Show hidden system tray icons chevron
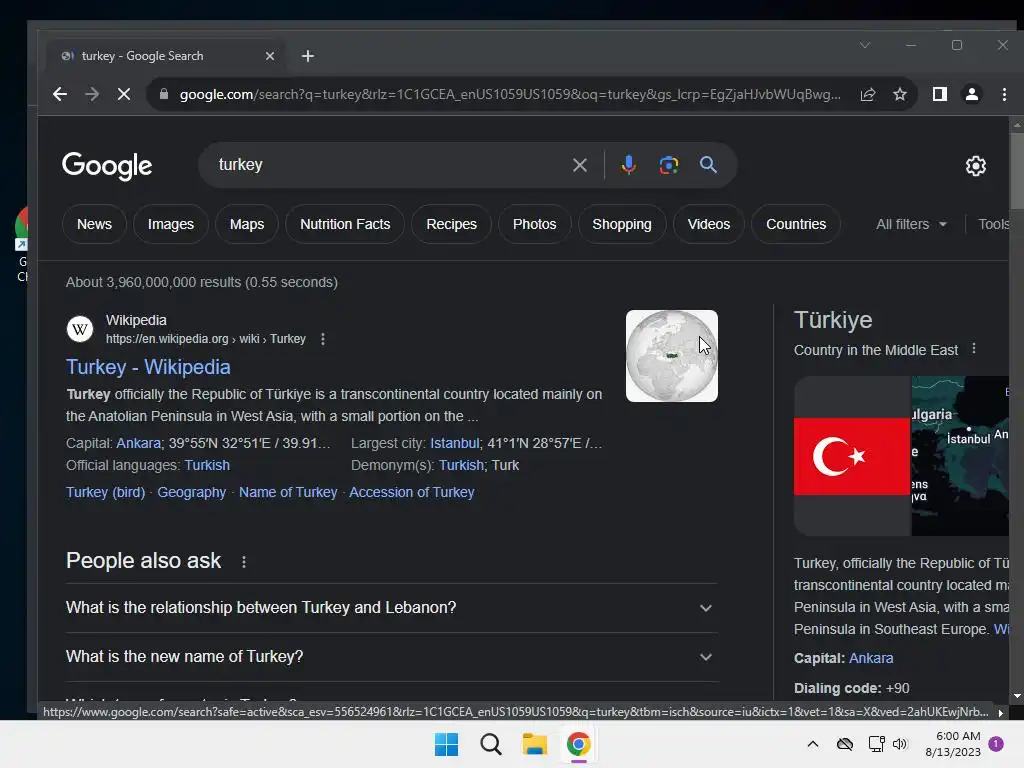 [812, 744]
